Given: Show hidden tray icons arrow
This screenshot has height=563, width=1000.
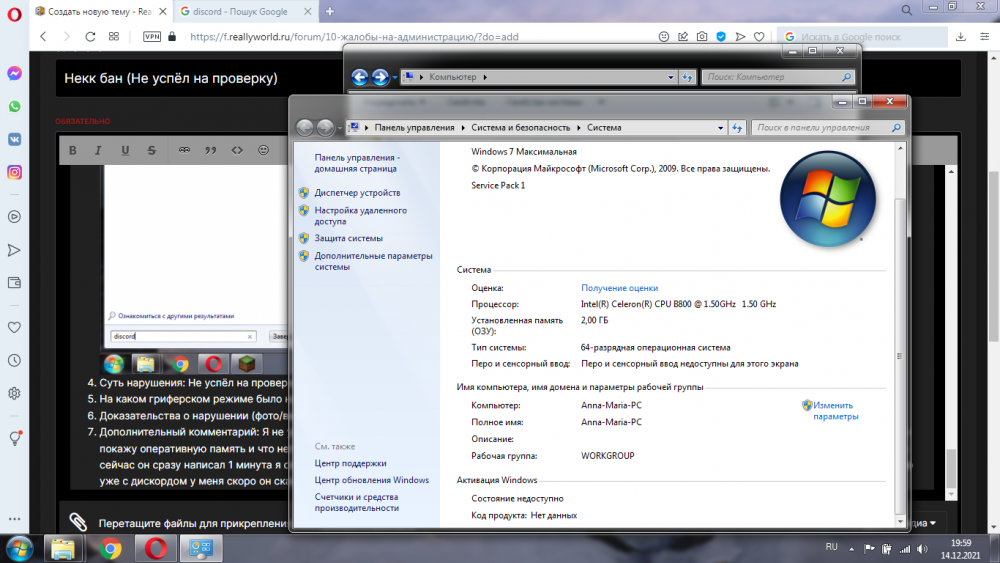Looking at the screenshot, I should pos(851,548).
